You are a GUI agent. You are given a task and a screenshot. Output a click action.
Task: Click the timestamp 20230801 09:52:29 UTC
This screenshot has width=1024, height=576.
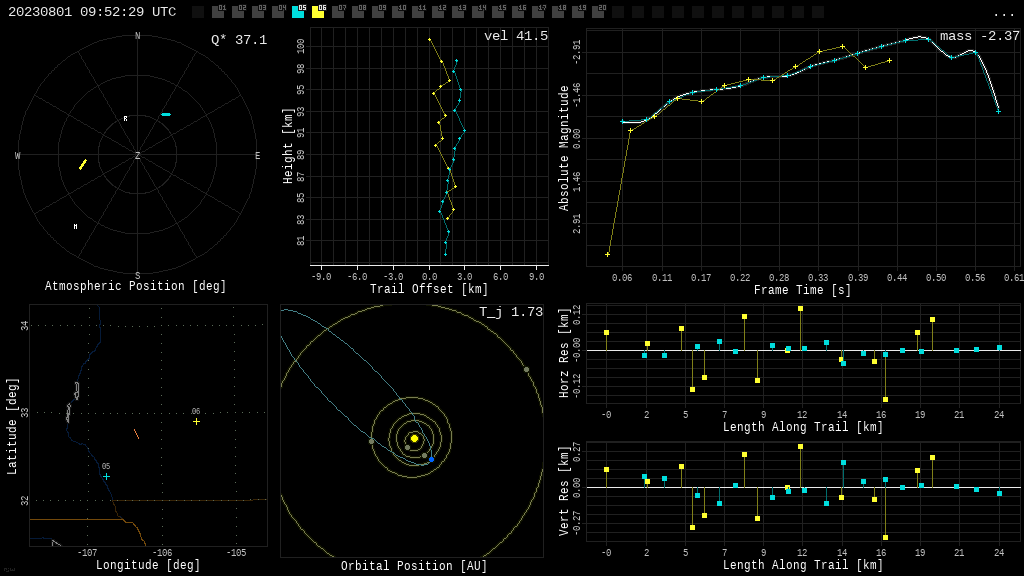point(92,12)
